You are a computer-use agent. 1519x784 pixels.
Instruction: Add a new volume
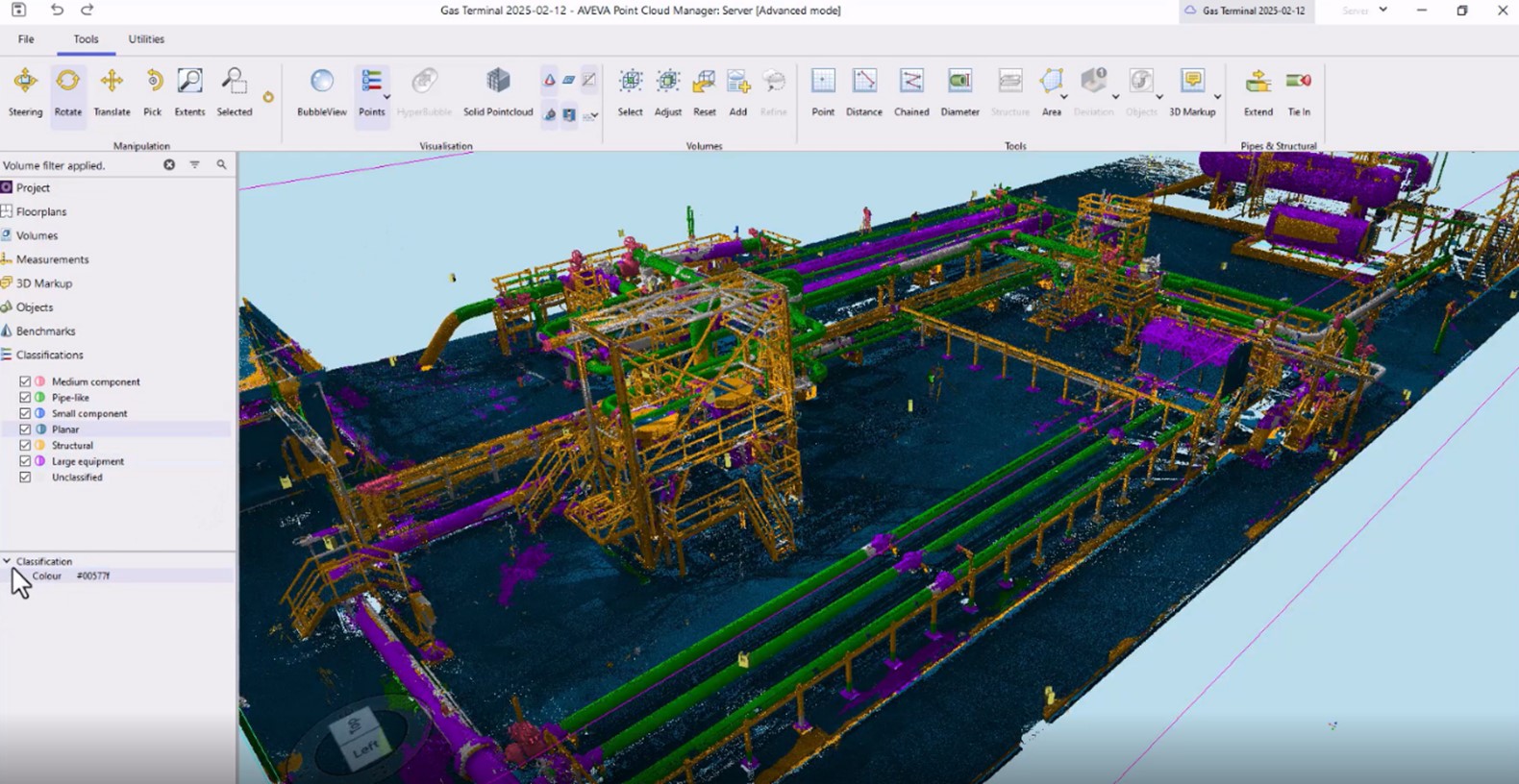737,92
